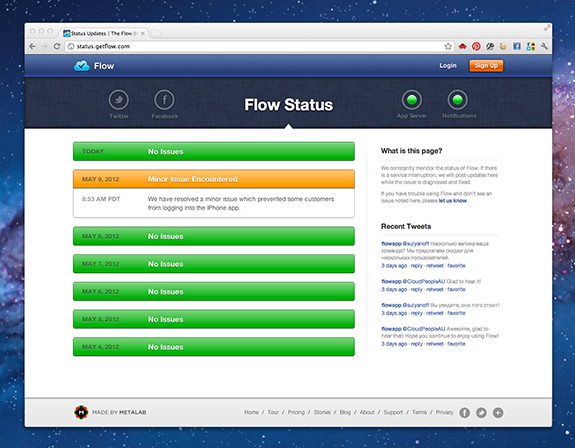Open the Pricing footer link
The height and width of the screenshot is (448, 575).
coord(296,412)
